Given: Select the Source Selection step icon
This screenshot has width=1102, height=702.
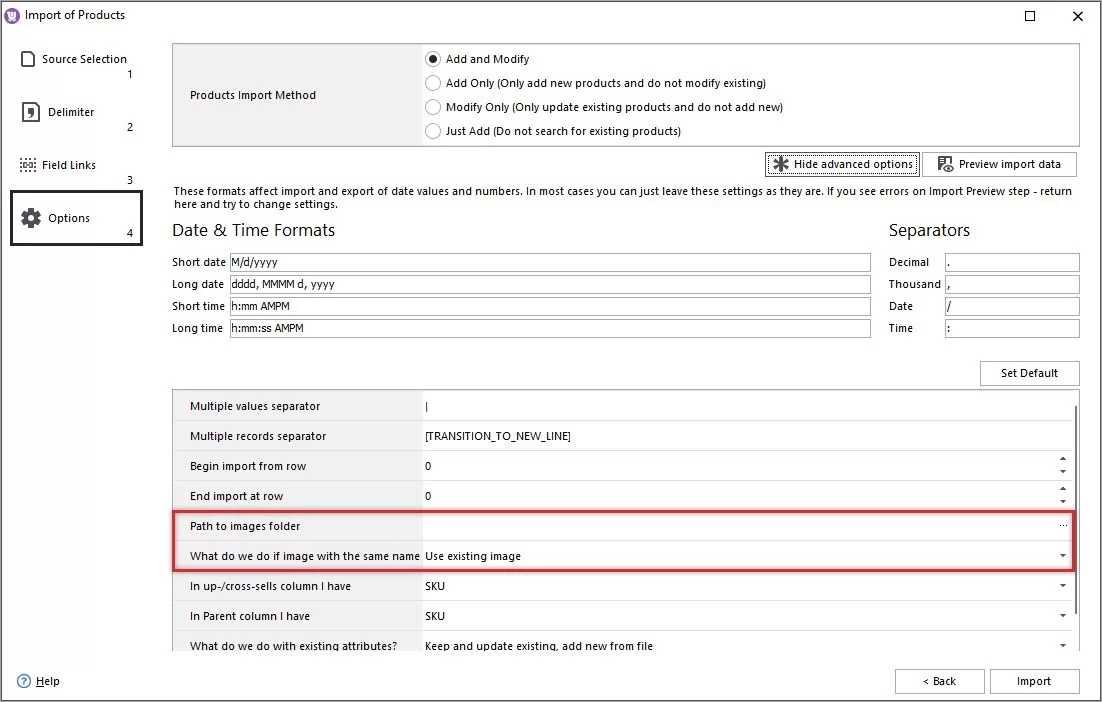Looking at the screenshot, I should click(x=27, y=58).
